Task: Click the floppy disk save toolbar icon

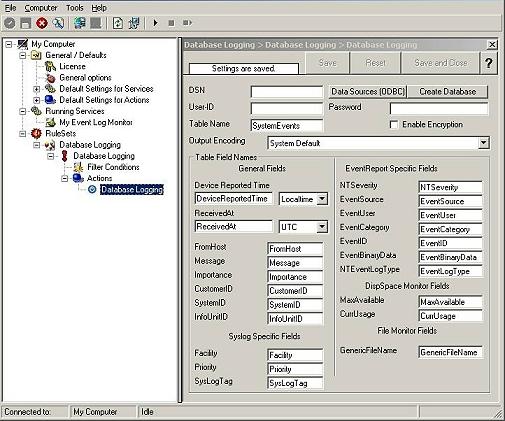Action: [x=26, y=23]
